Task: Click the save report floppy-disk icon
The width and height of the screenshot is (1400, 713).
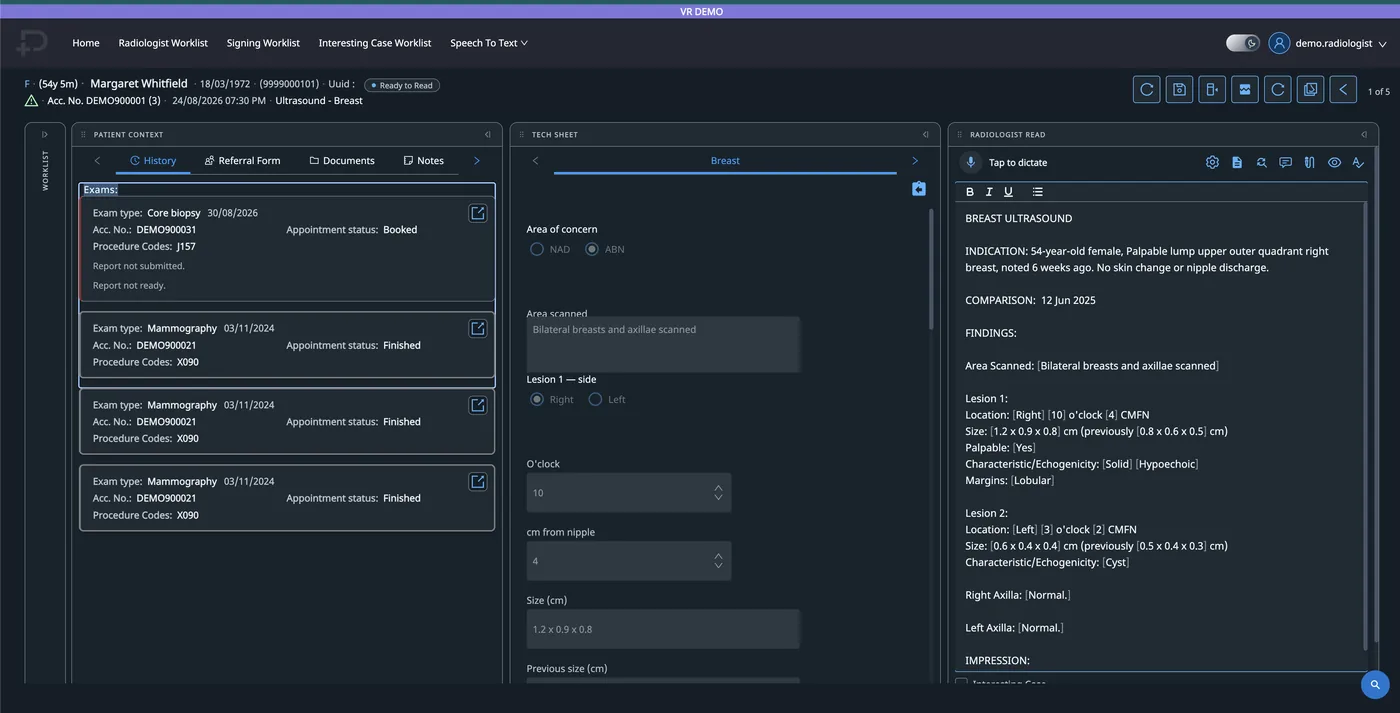Action: pyautogui.click(x=1179, y=90)
